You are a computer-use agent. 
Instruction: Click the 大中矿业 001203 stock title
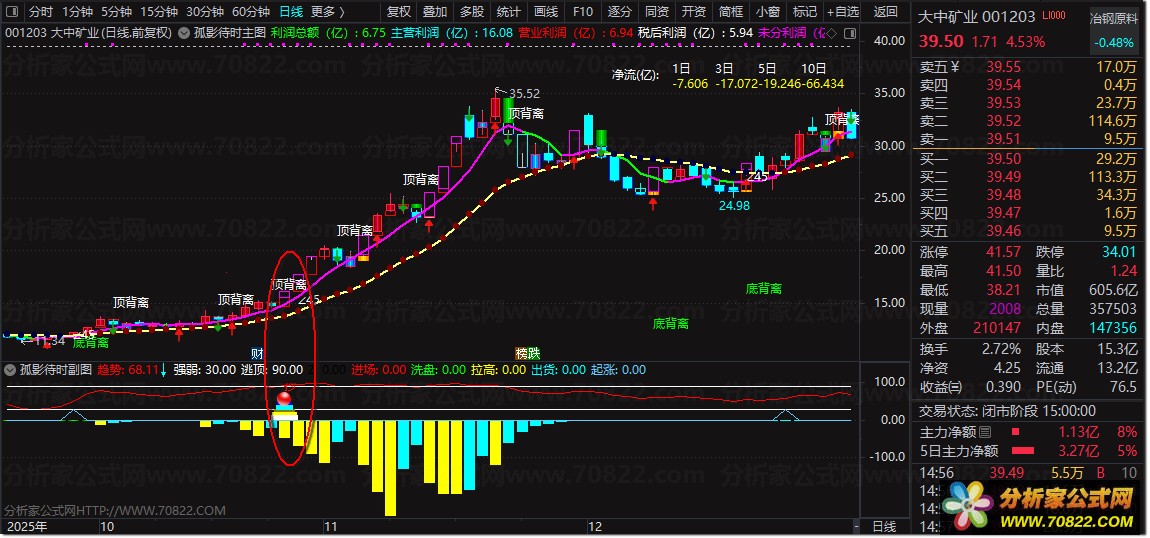976,17
